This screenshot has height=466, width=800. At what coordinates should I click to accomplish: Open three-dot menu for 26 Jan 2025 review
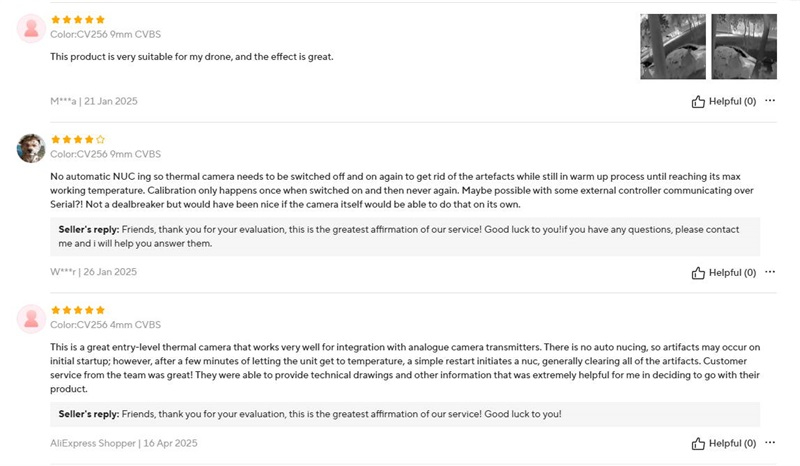pos(770,272)
